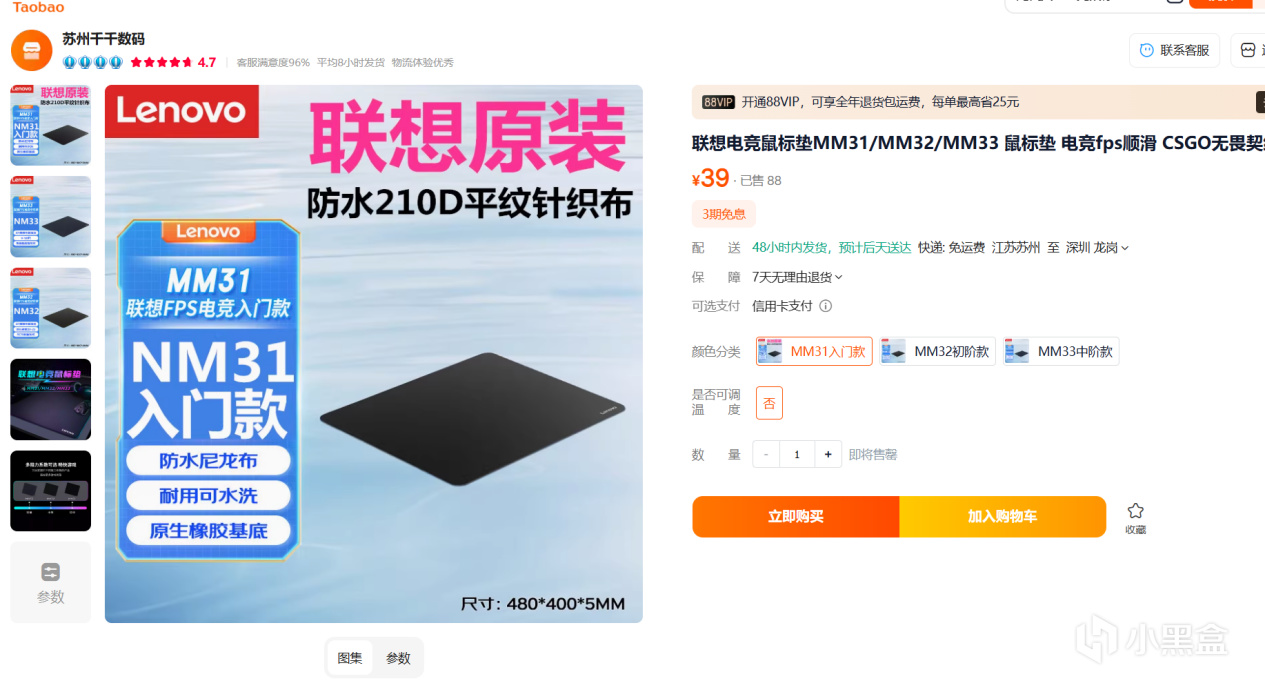1265x681 pixels.
Task: Open the 参数 settings icon in thumbnail strip
Action: (x=50, y=572)
